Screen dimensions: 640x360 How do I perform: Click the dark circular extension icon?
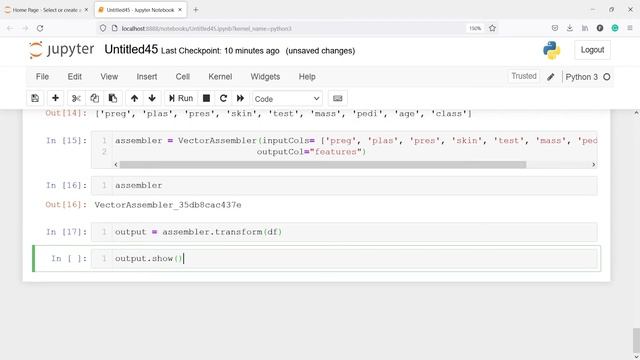point(600,28)
